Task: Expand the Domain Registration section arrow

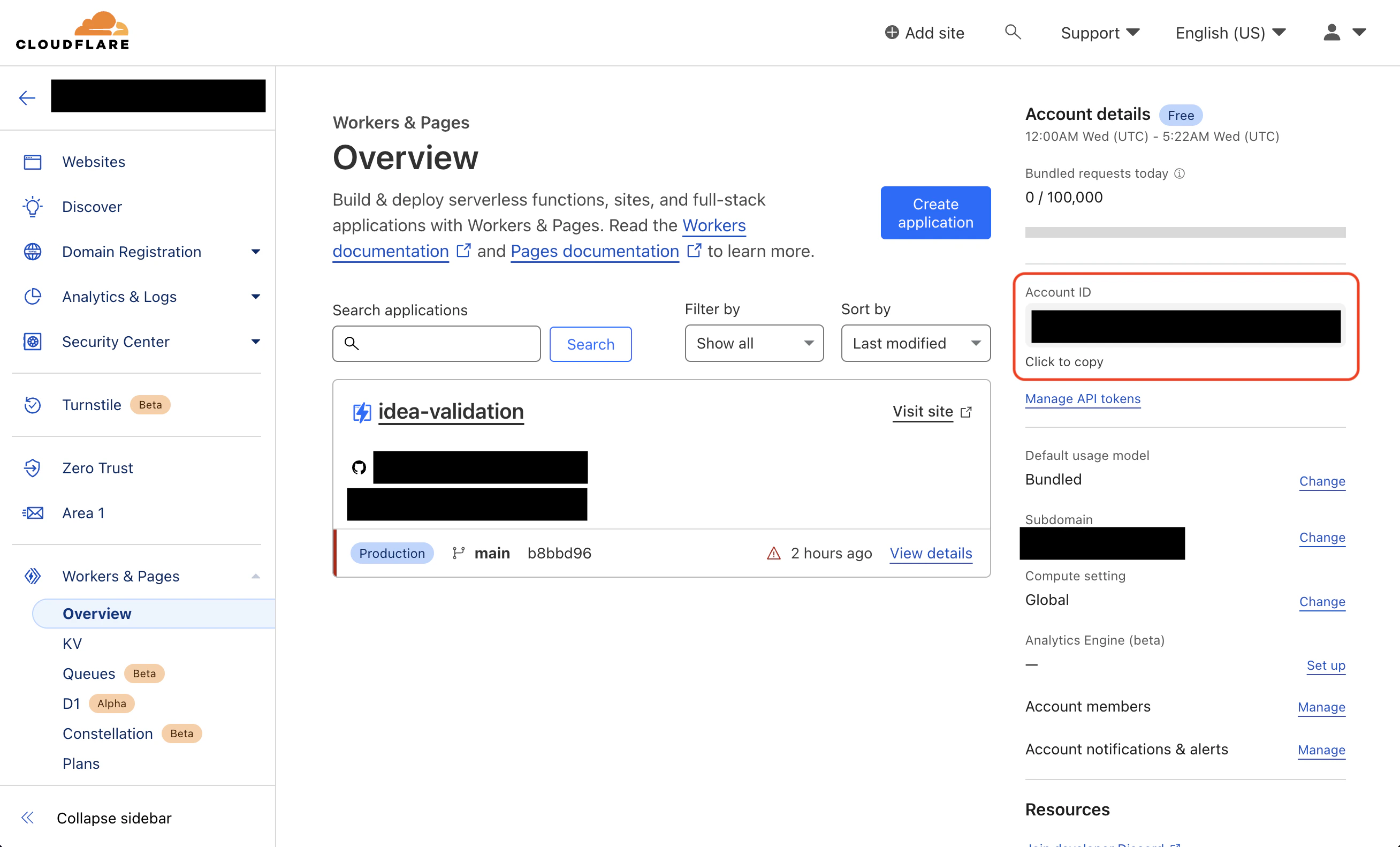Action: 256,252
